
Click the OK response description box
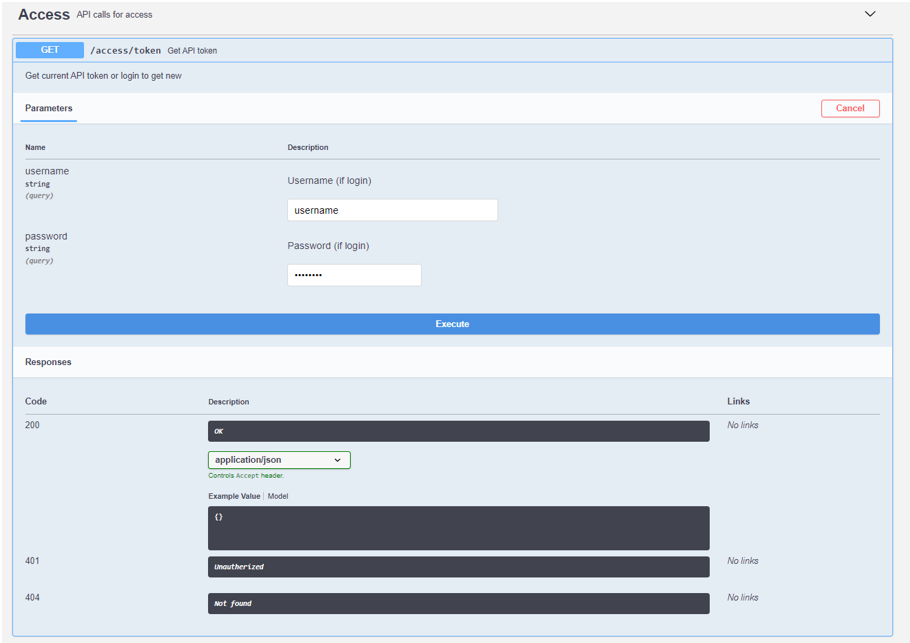click(x=458, y=431)
